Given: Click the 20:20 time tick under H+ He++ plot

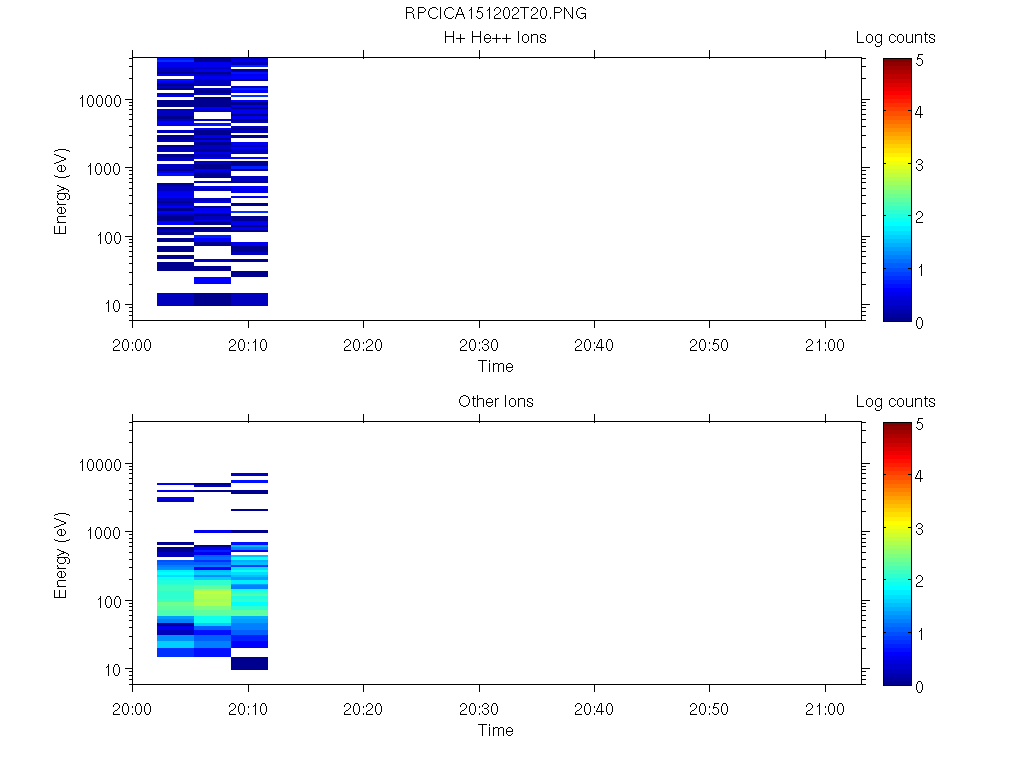Looking at the screenshot, I should point(363,345).
